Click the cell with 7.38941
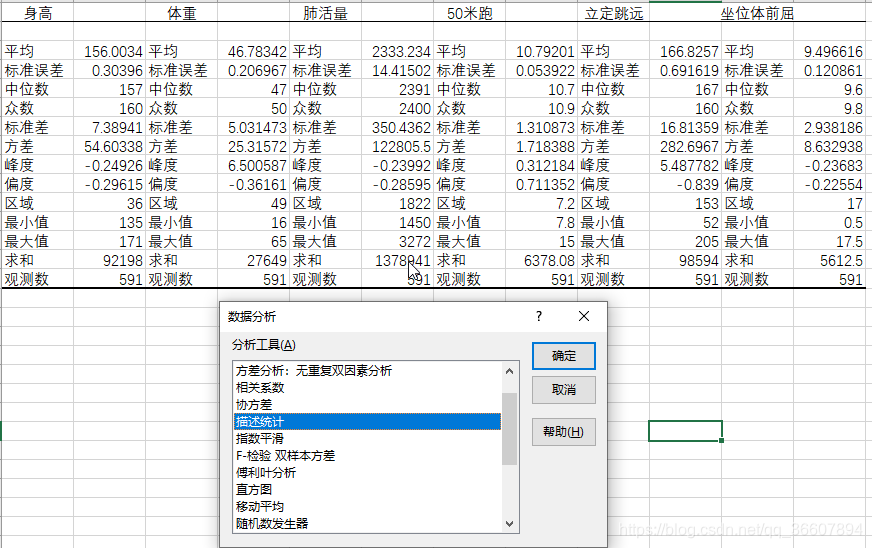 click(x=110, y=127)
